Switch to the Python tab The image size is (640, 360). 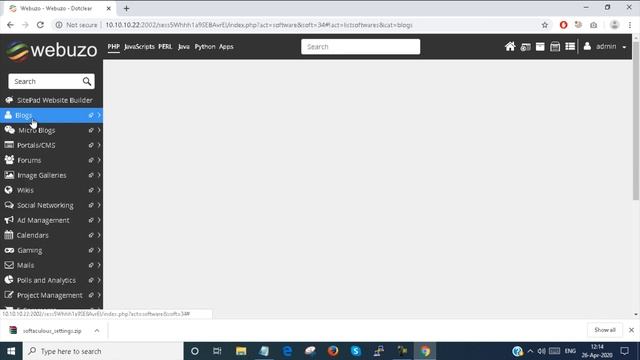(205, 47)
